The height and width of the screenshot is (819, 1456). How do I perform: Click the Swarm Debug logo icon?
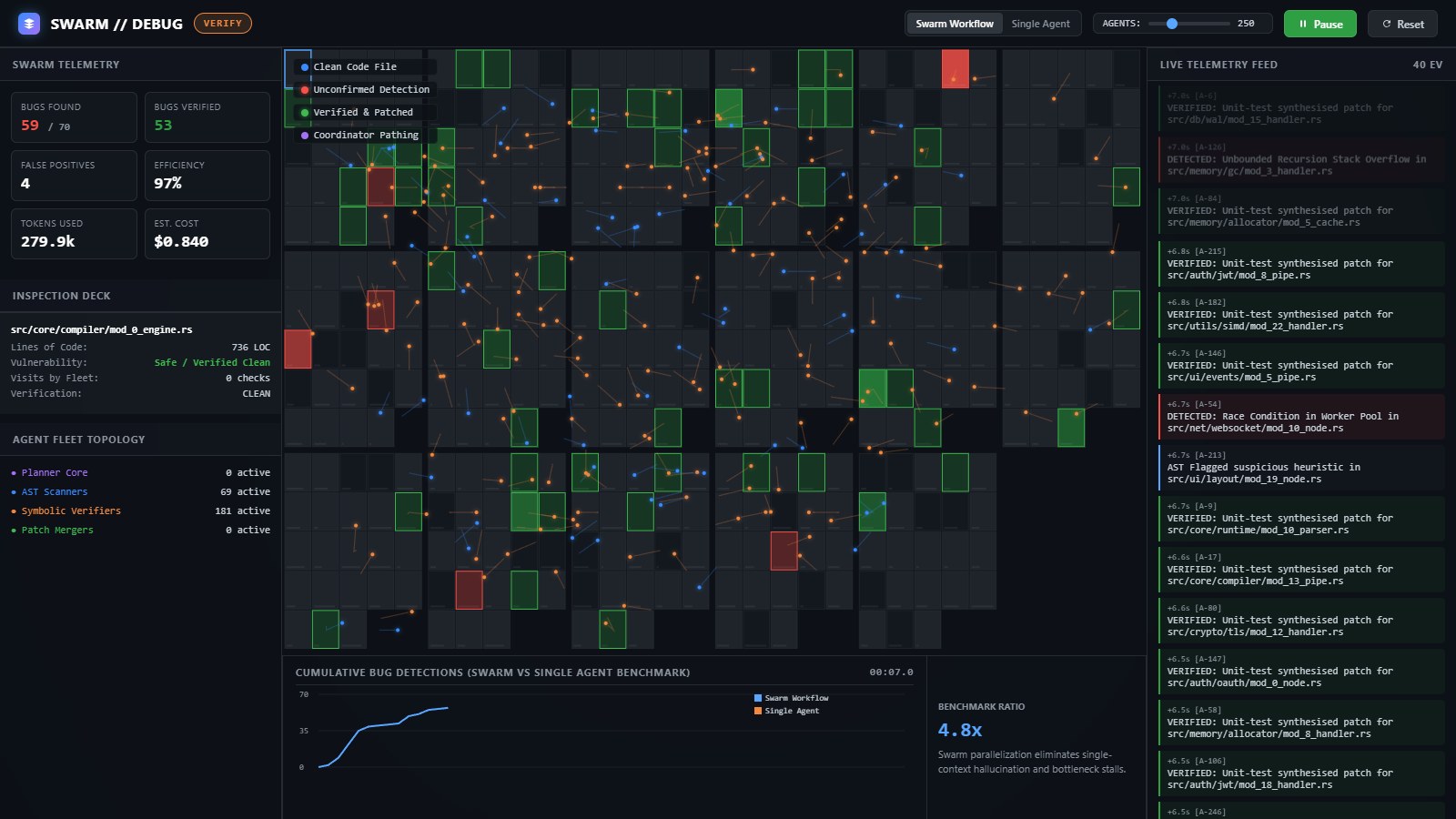pos(29,24)
